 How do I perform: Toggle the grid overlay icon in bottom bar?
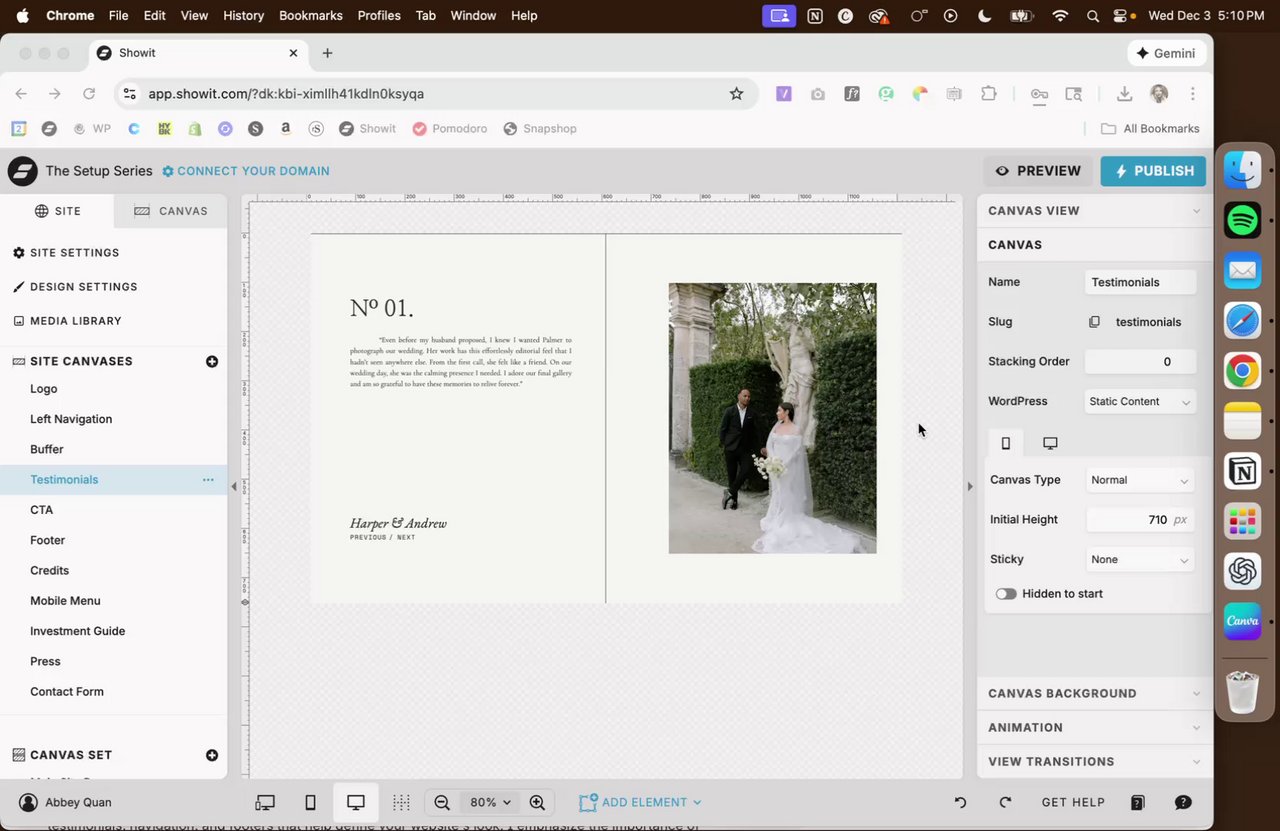point(401,802)
